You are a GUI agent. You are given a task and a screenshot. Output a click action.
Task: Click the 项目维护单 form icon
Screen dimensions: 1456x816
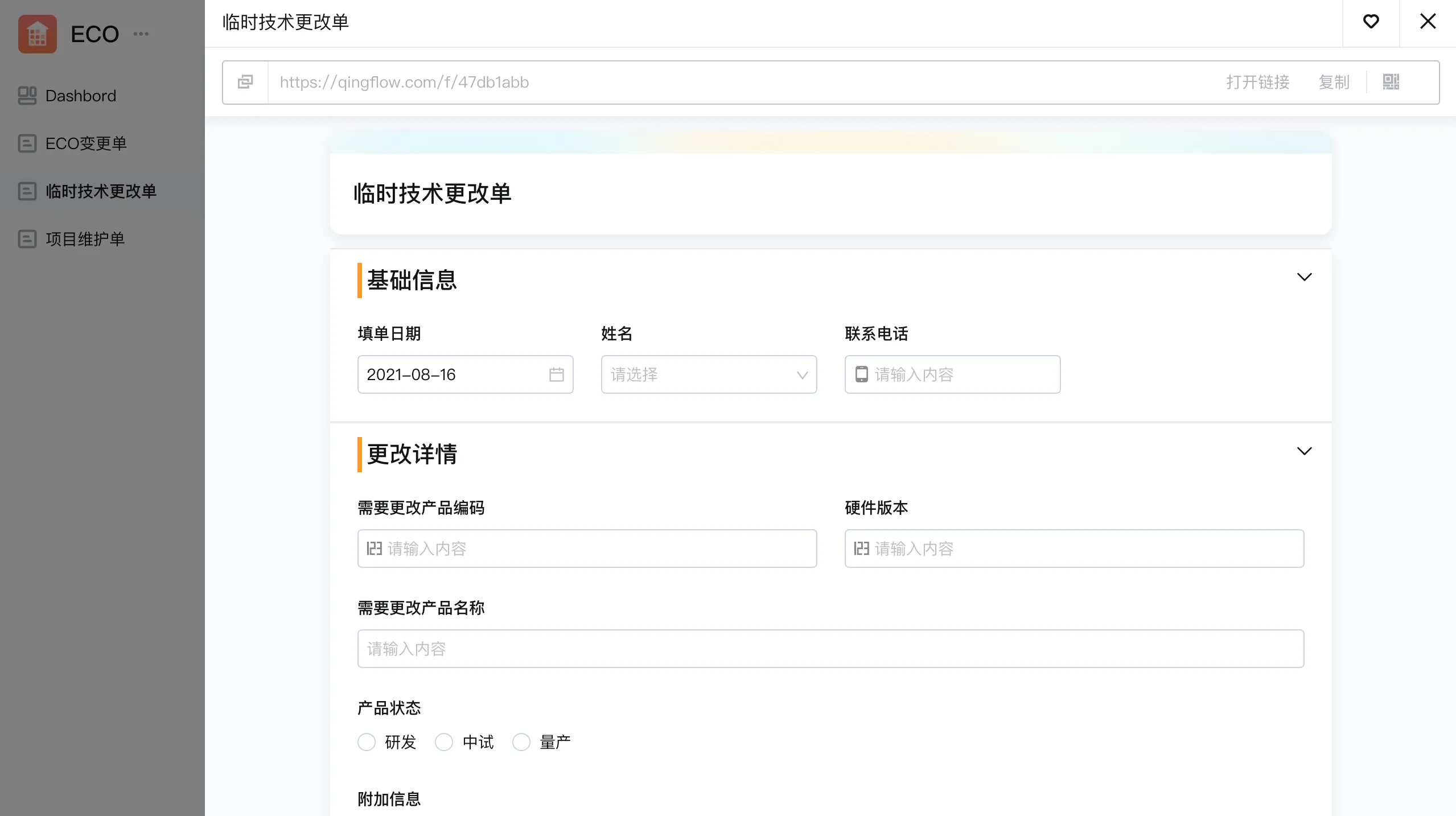(x=27, y=239)
